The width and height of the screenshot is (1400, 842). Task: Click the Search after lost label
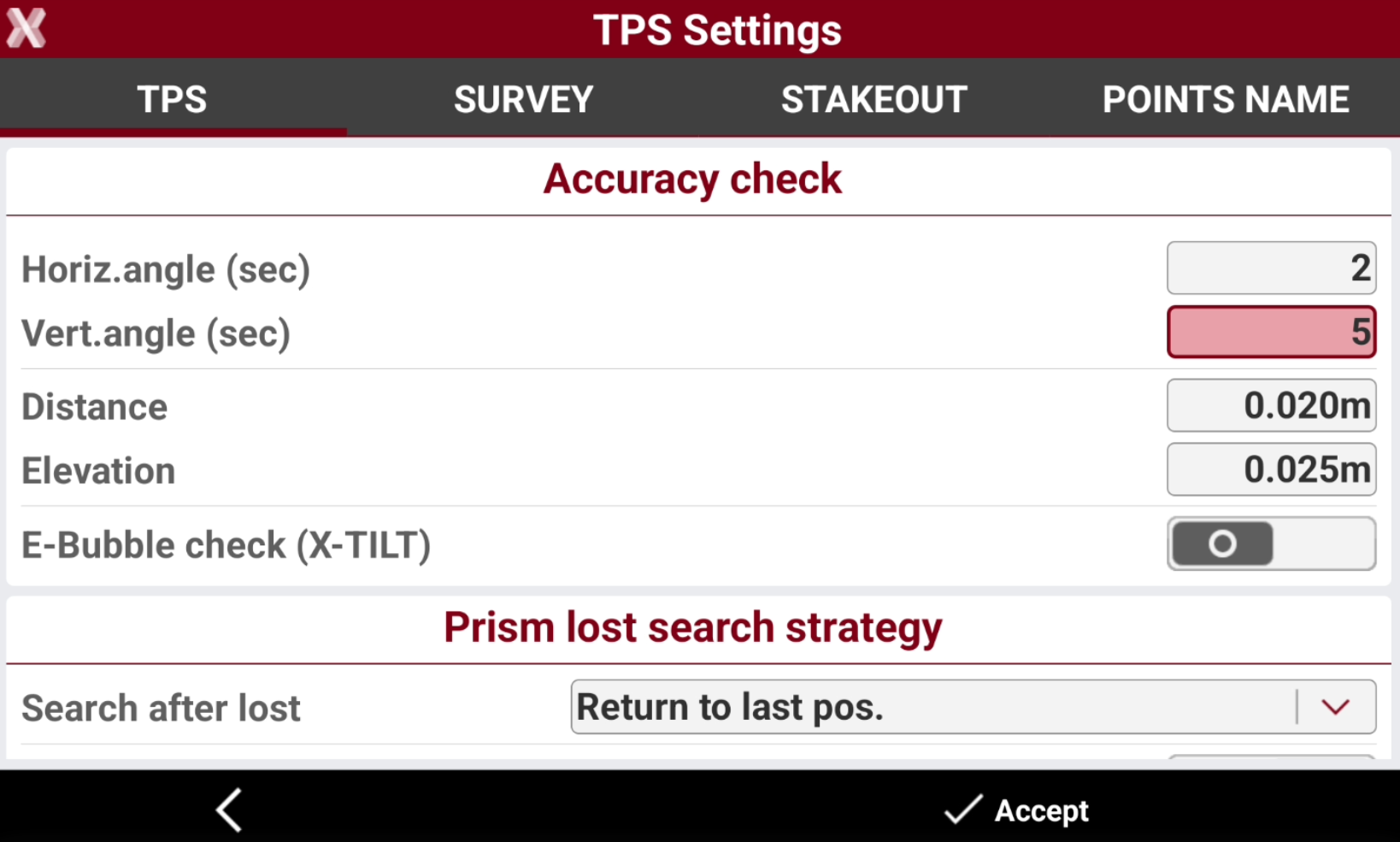(161, 709)
